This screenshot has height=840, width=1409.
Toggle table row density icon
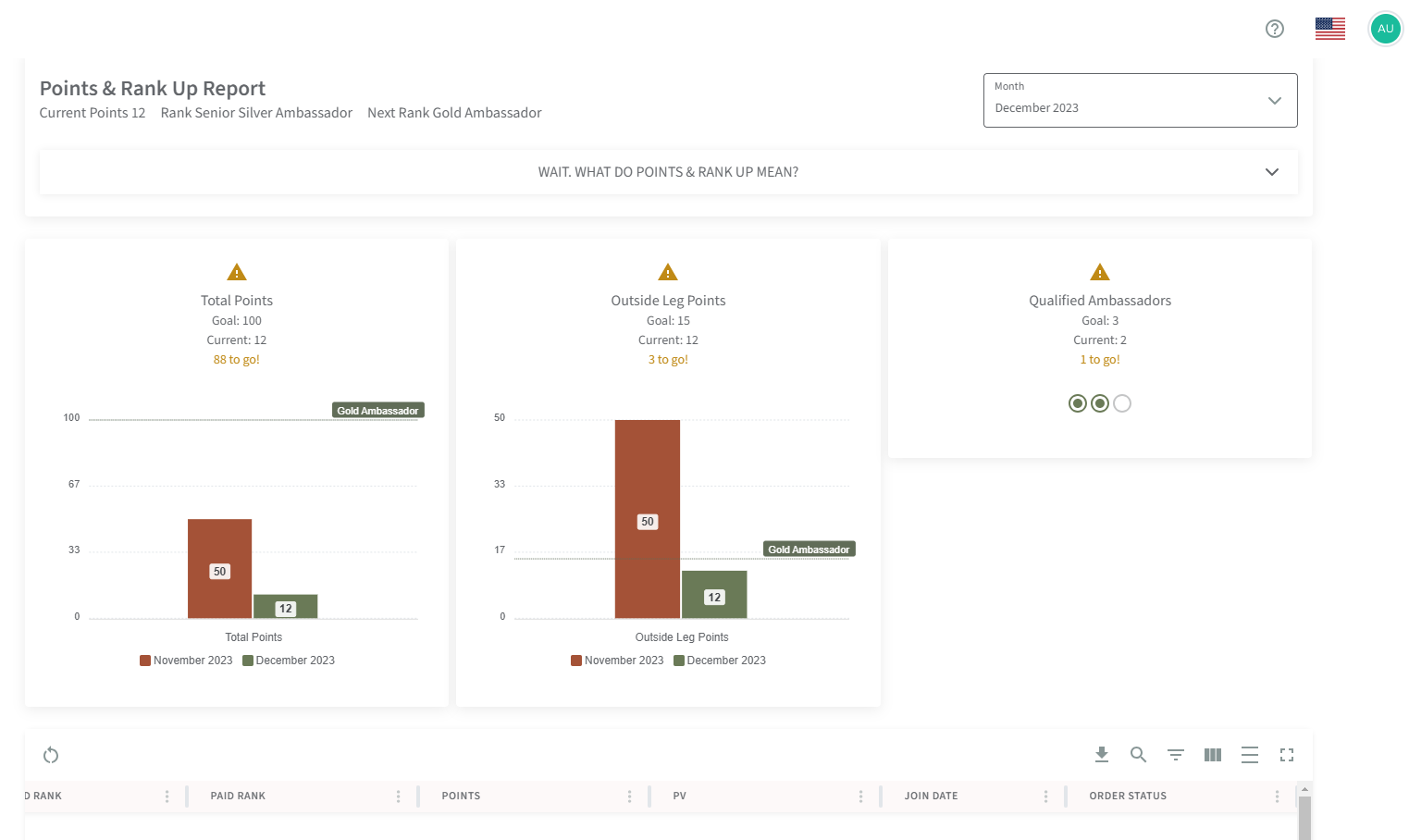pos(1249,755)
